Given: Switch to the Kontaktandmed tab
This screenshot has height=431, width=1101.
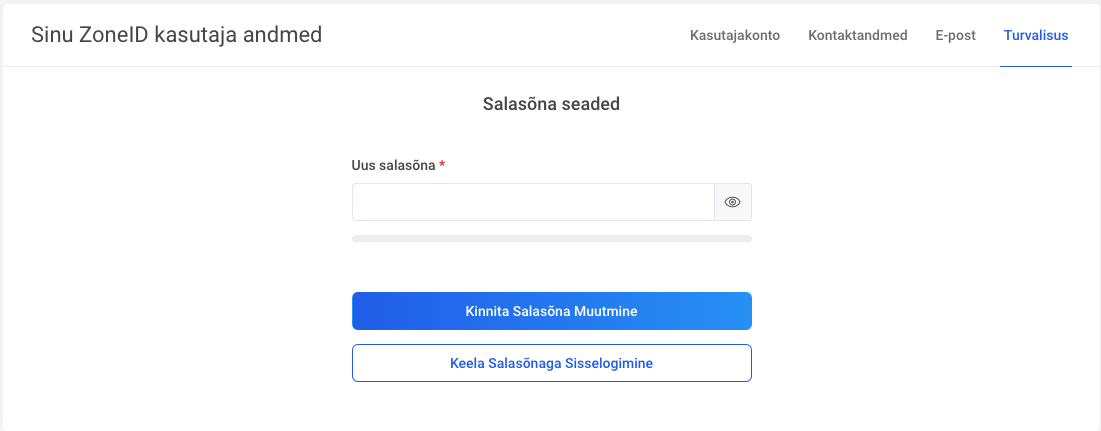Looking at the screenshot, I should [x=858, y=36].
